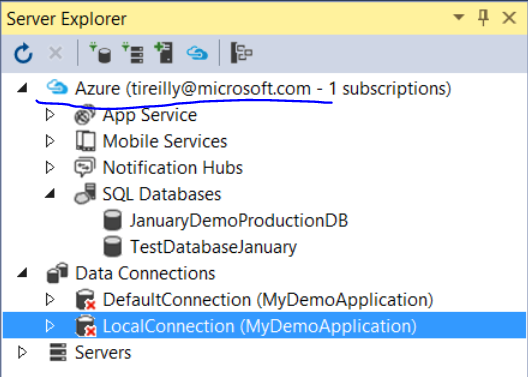The width and height of the screenshot is (528, 377).
Task: Select JanuaryDemoProductionDB database name
Action: click(x=239, y=221)
